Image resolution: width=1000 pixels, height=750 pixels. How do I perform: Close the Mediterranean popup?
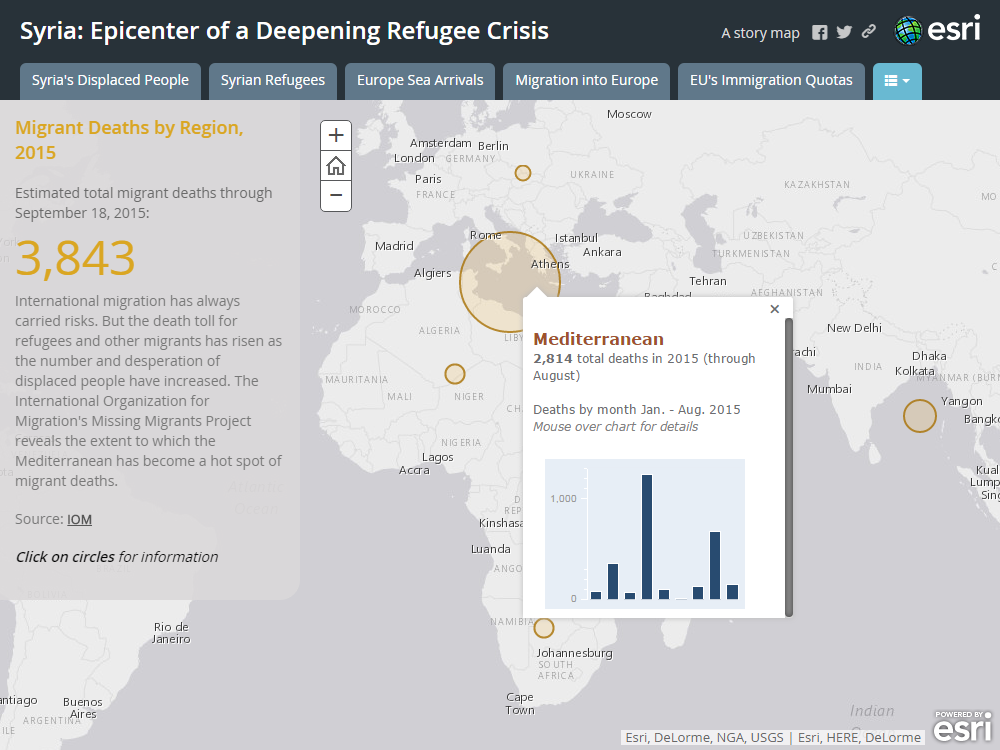click(774, 310)
